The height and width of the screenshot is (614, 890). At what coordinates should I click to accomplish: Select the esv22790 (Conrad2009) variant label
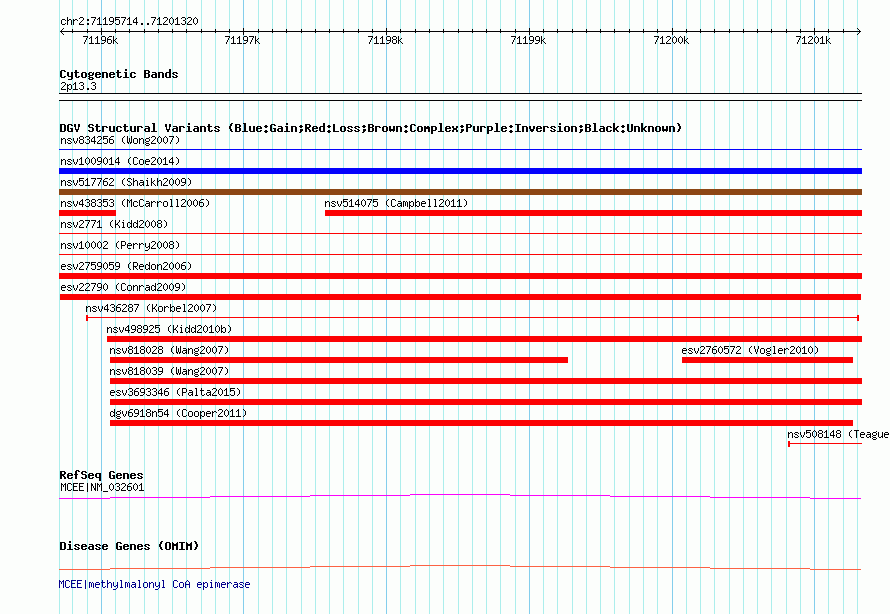coord(123,287)
